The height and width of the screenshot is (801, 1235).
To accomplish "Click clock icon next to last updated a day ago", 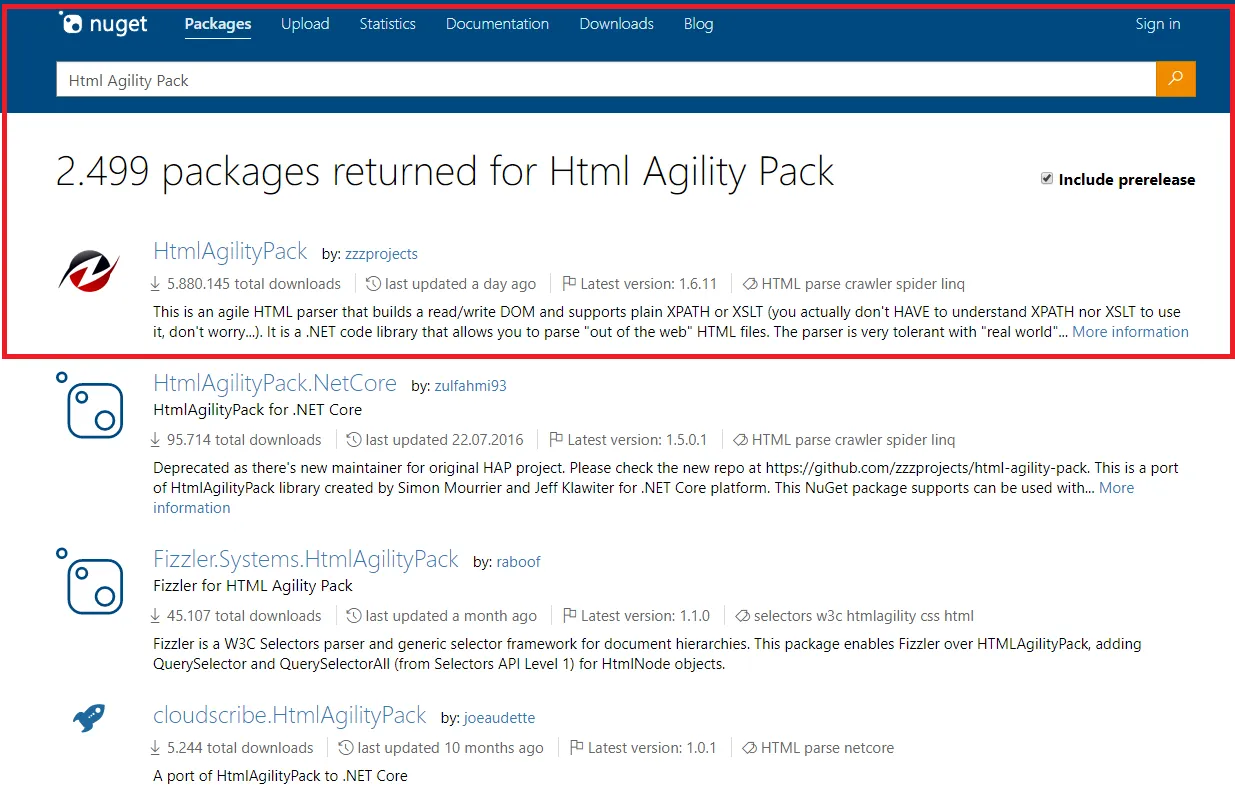I will click(x=373, y=284).
